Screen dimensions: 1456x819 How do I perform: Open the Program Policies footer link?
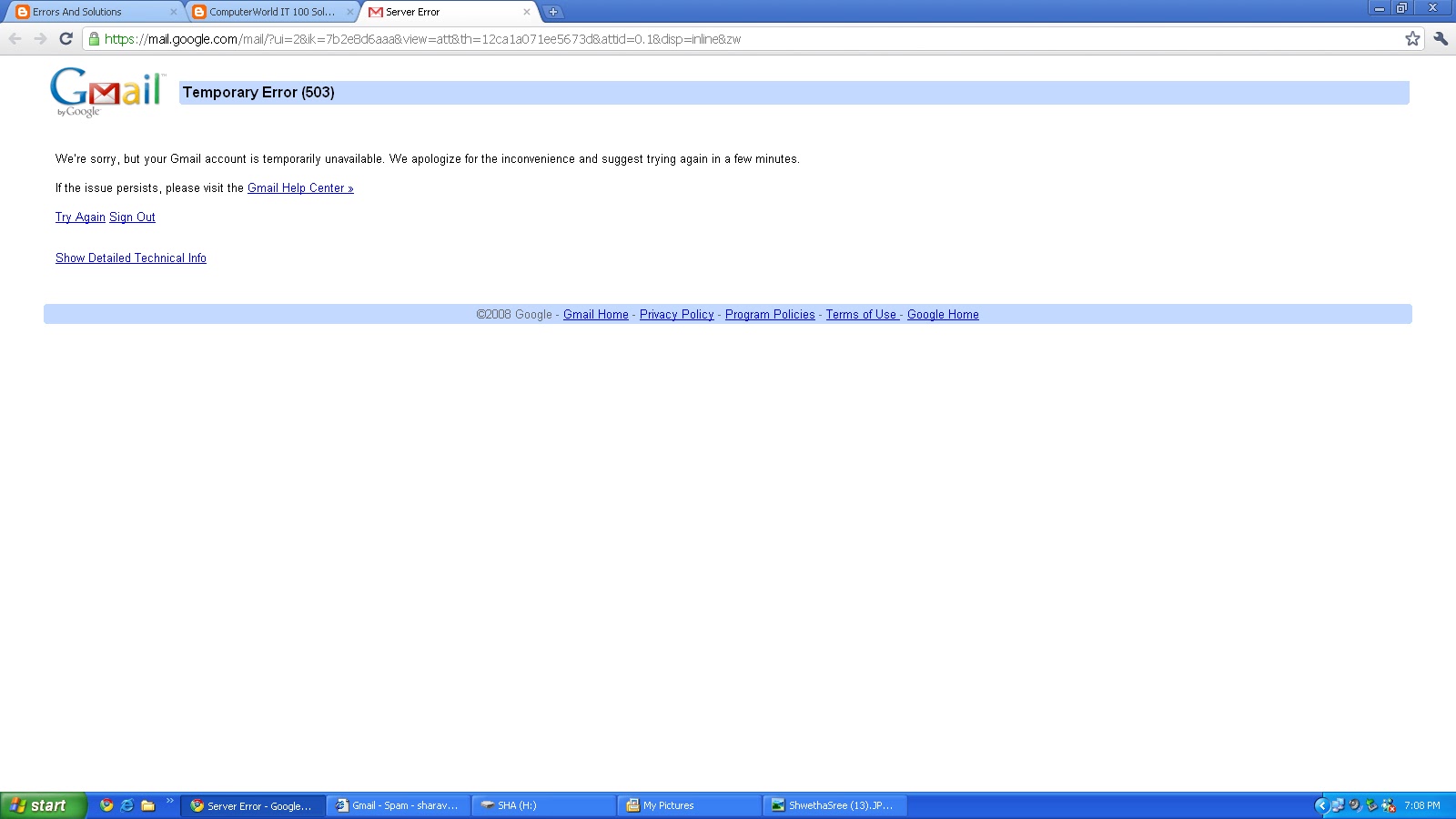770,315
